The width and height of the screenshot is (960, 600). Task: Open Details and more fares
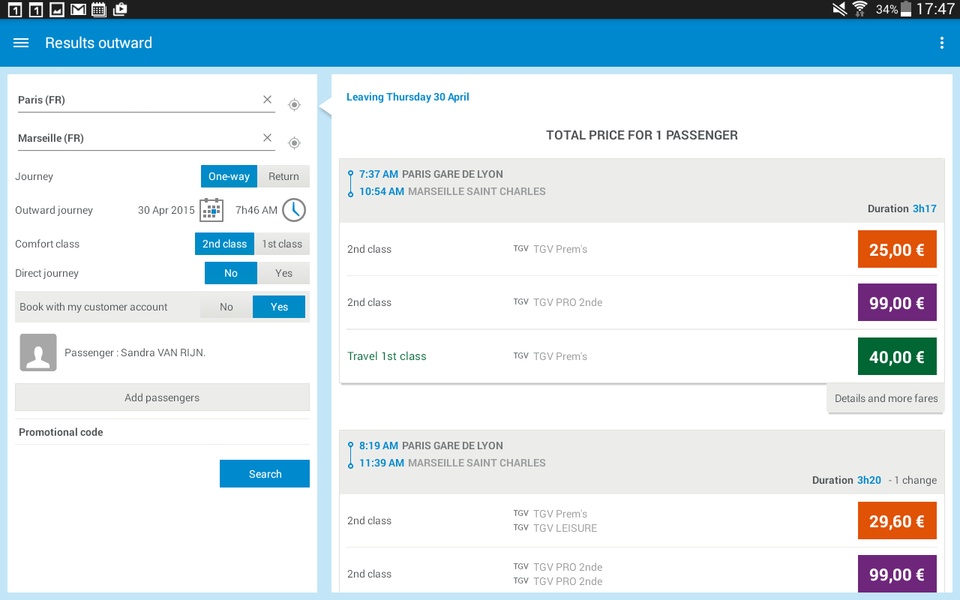point(886,399)
